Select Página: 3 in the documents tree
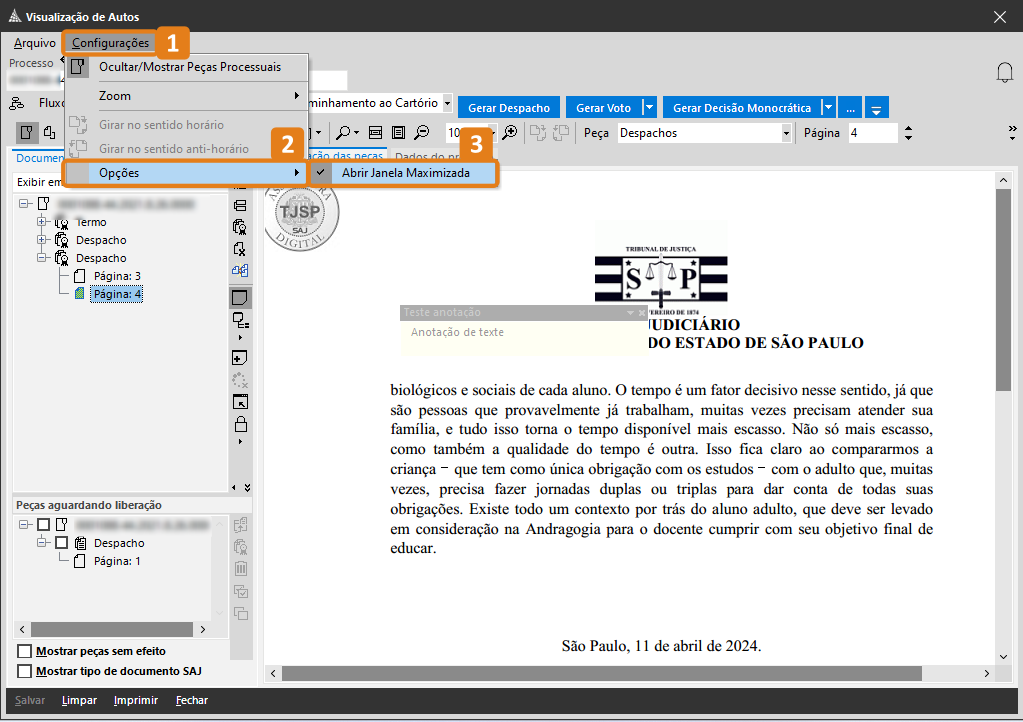Viewport: 1023px width, 722px height. 117,276
